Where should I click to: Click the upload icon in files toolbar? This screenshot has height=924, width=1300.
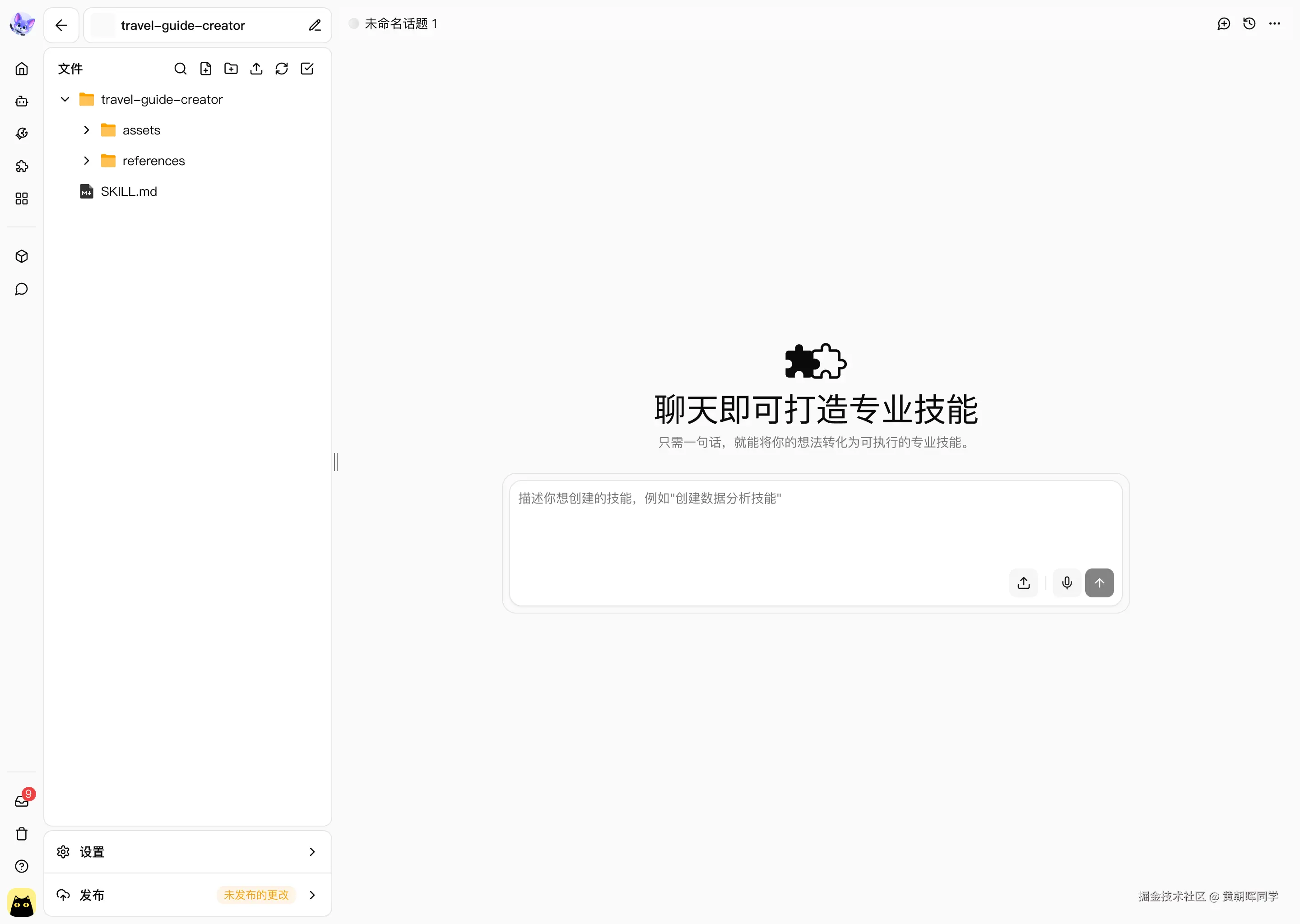[256, 69]
